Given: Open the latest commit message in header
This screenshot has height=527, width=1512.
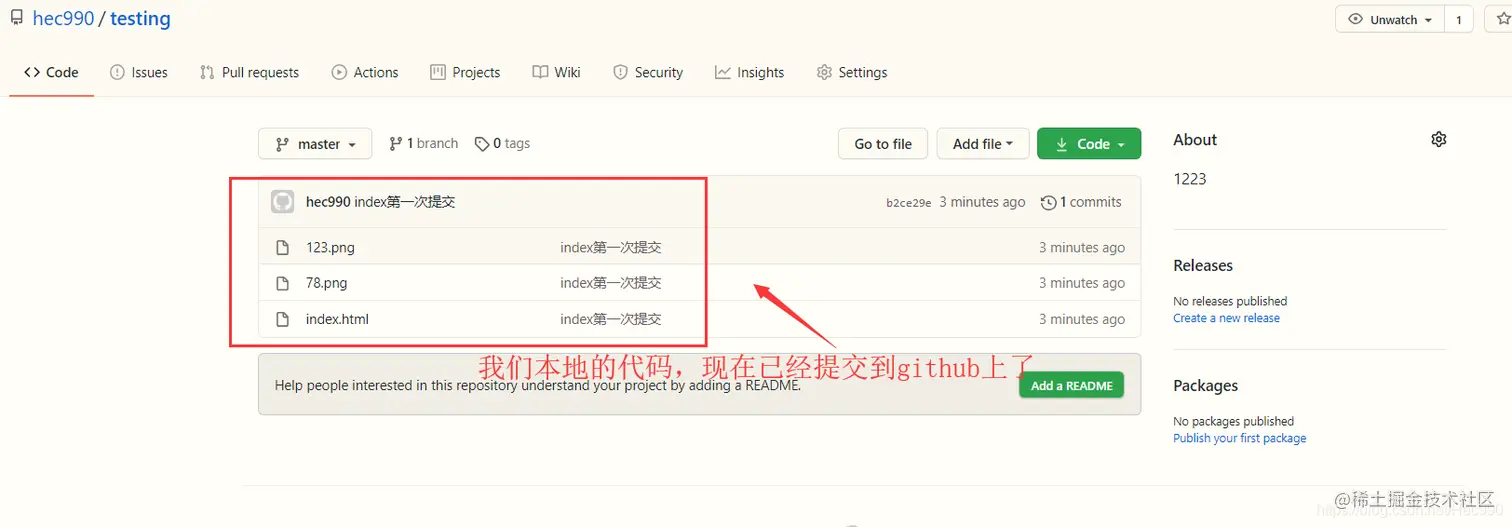Looking at the screenshot, I should point(405,202).
